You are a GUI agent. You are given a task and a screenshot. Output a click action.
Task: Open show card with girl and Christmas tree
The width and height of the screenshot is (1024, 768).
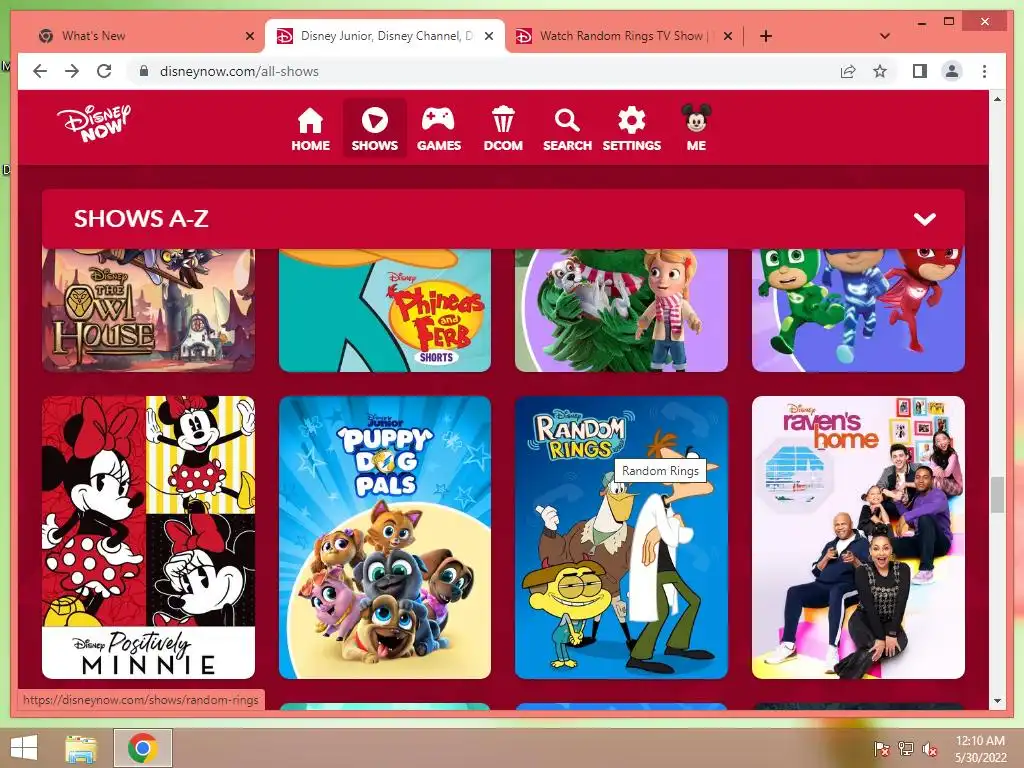tap(621, 310)
